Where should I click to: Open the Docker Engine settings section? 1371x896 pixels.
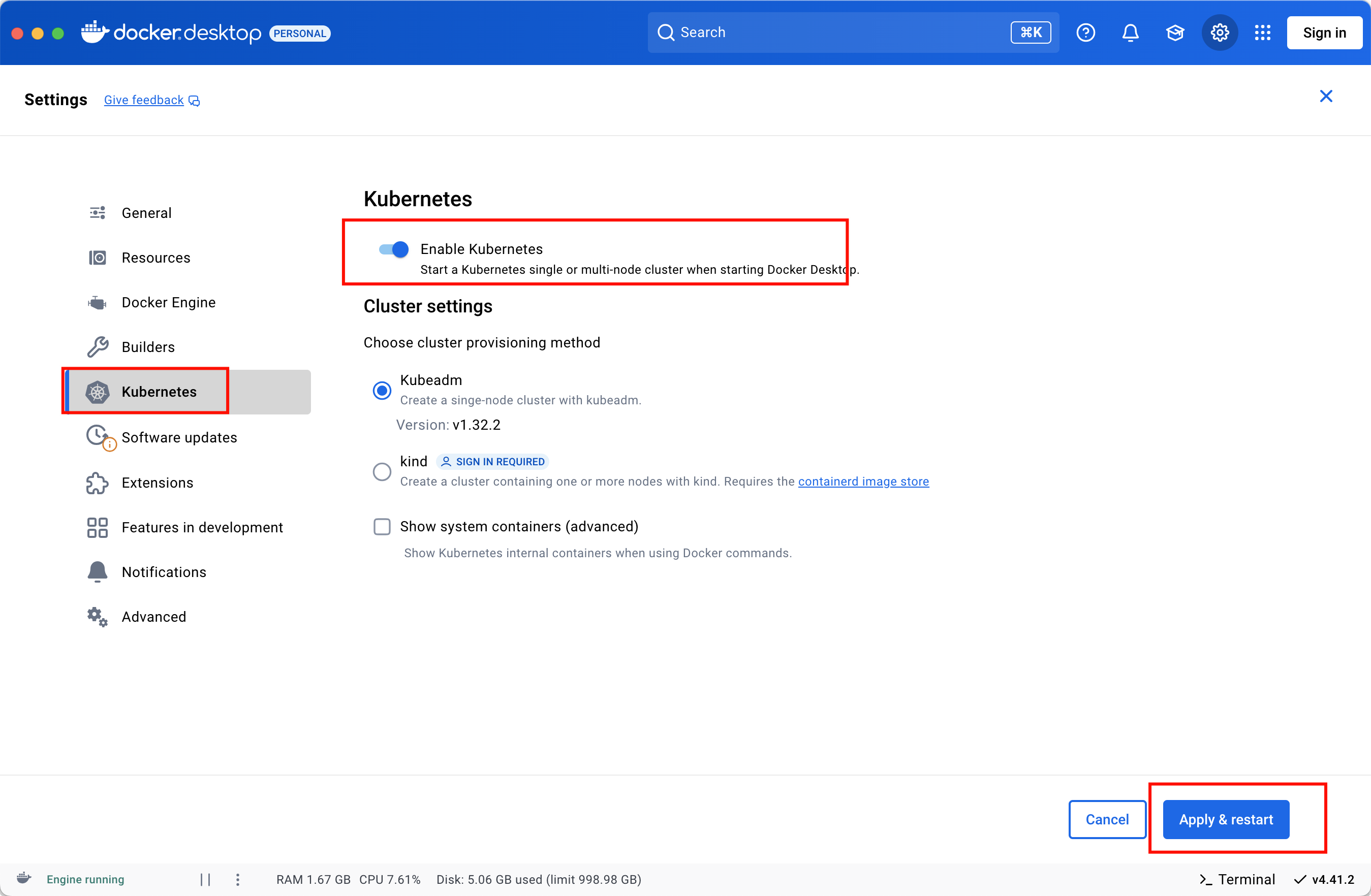click(168, 302)
